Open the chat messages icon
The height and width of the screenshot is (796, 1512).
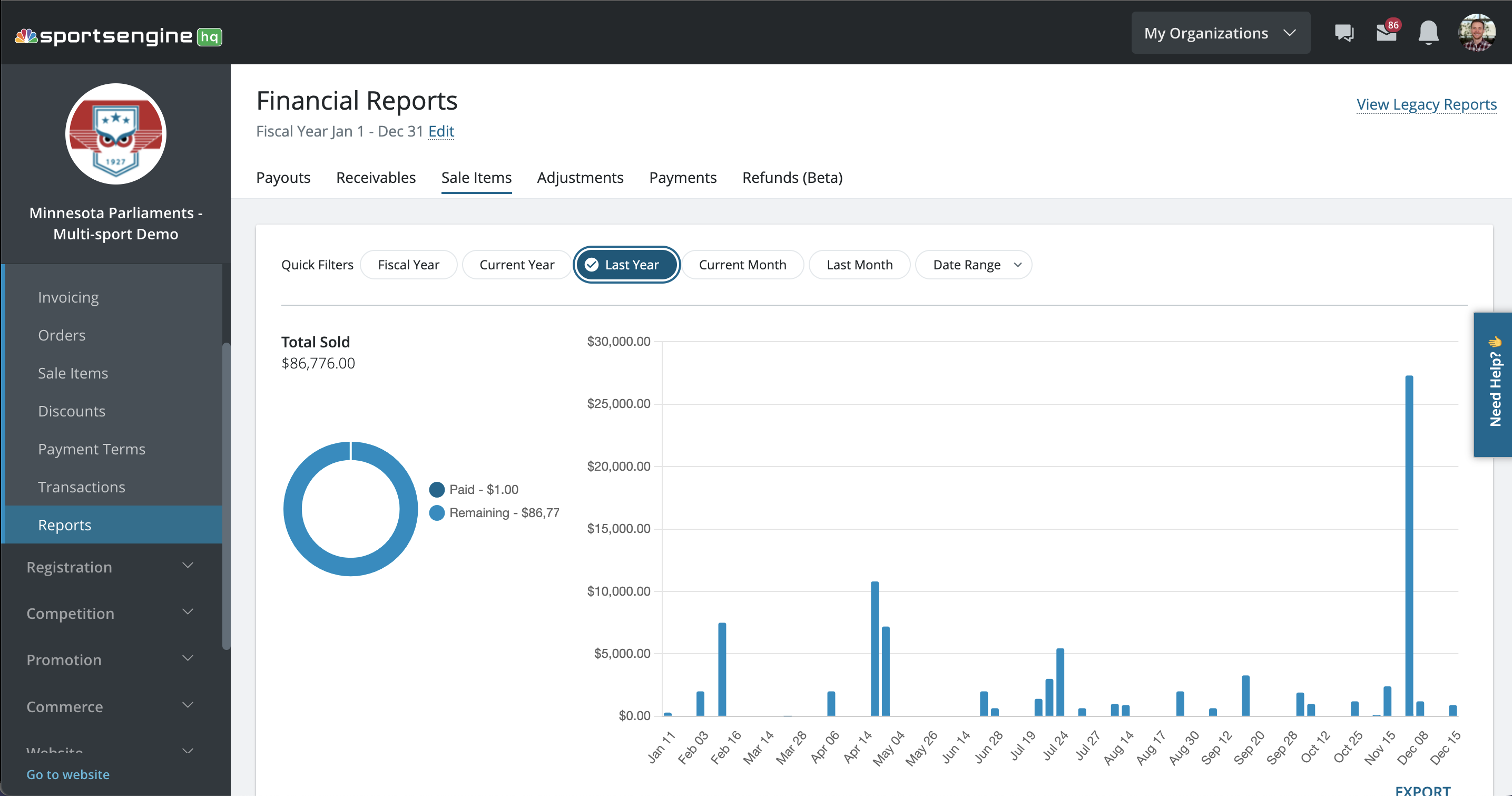click(x=1343, y=33)
